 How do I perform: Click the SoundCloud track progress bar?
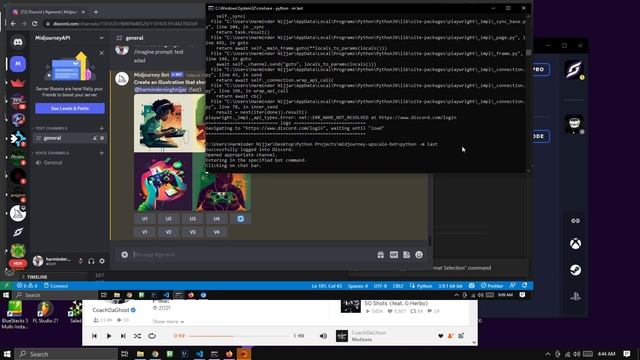tap(239, 336)
